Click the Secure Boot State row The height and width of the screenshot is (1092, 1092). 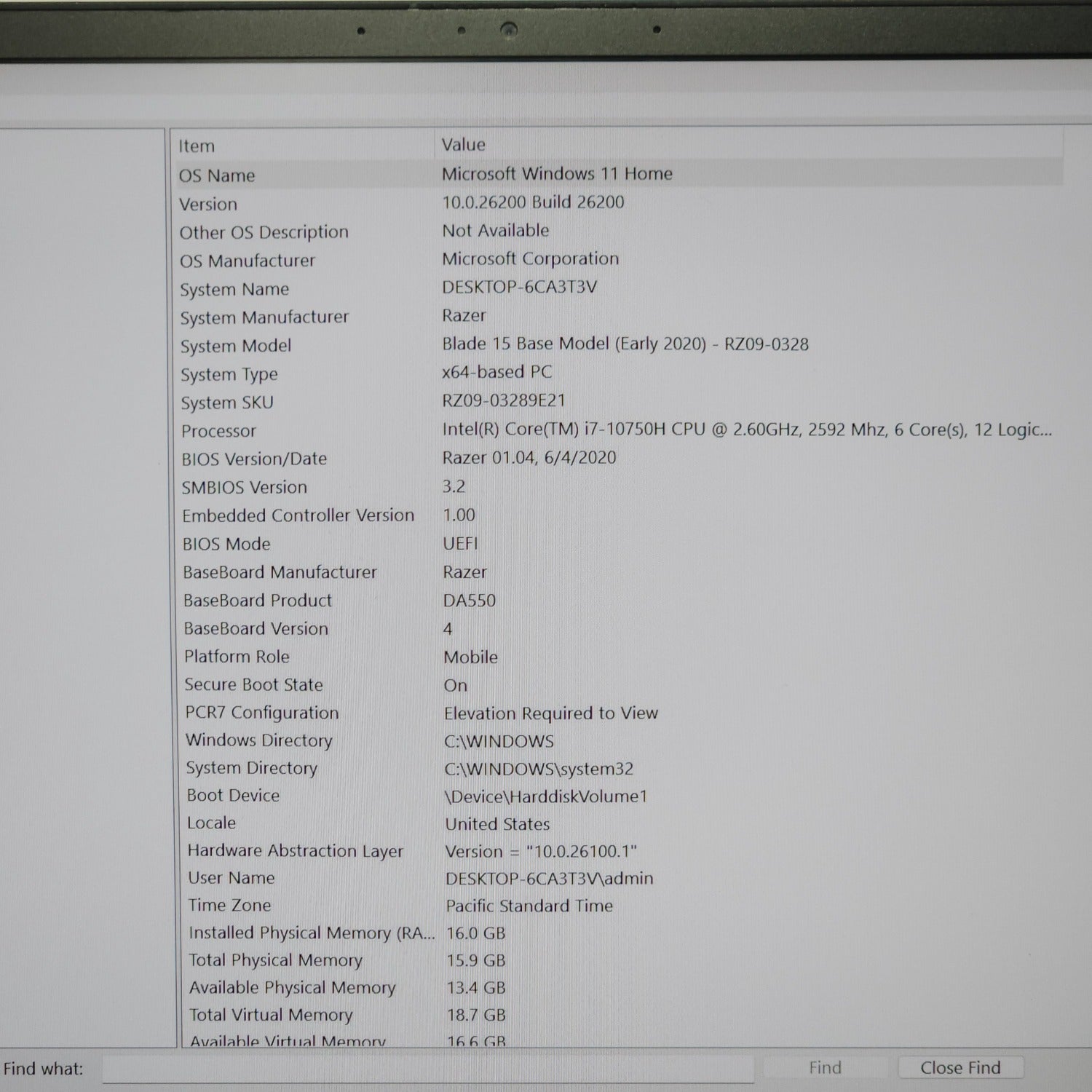click(x=253, y=685)
